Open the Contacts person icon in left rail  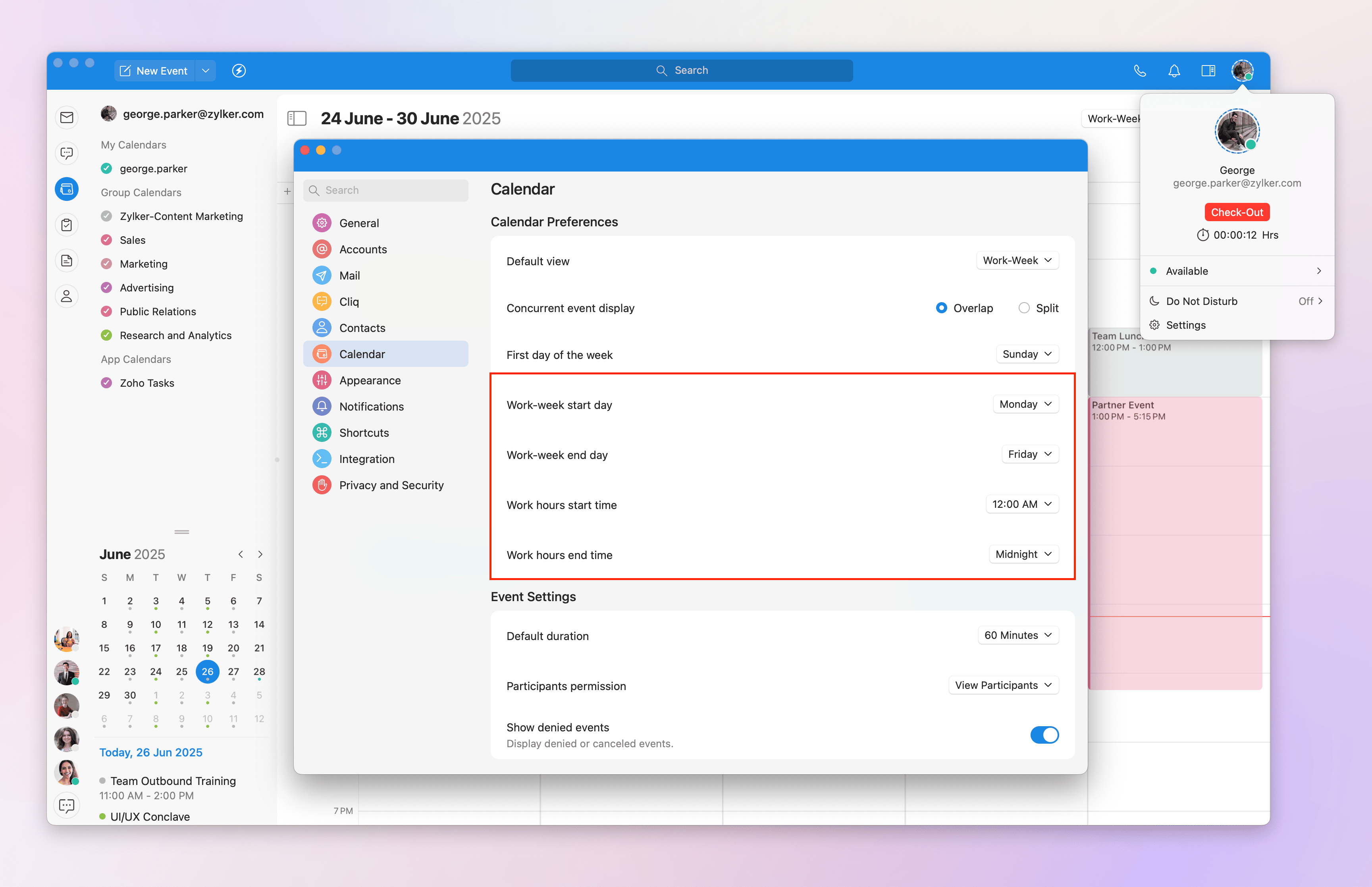(x=67, y=296)
